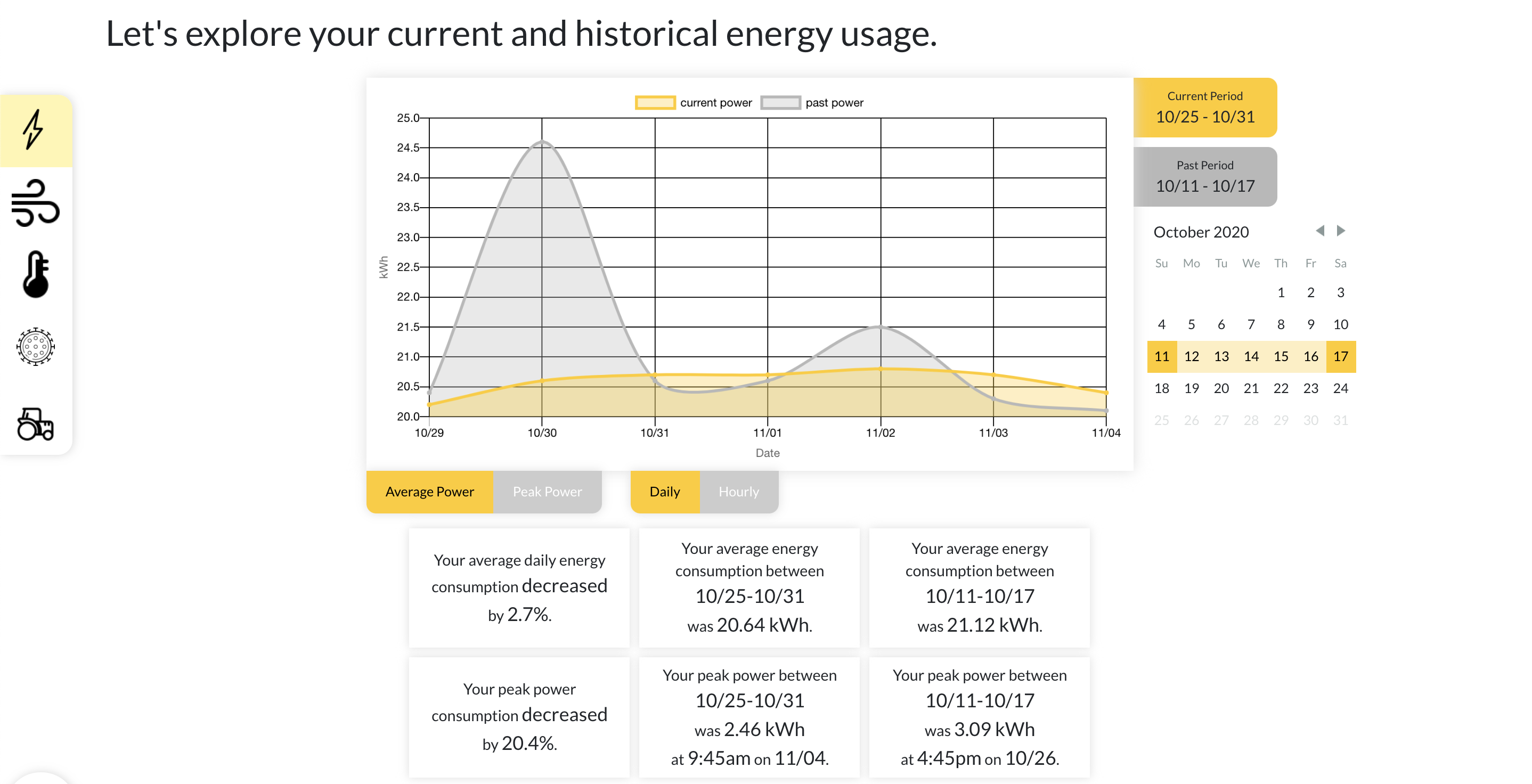
Task: Pick October 4 in calendar
Action: pyautogui.click(x=1161, y=324)
